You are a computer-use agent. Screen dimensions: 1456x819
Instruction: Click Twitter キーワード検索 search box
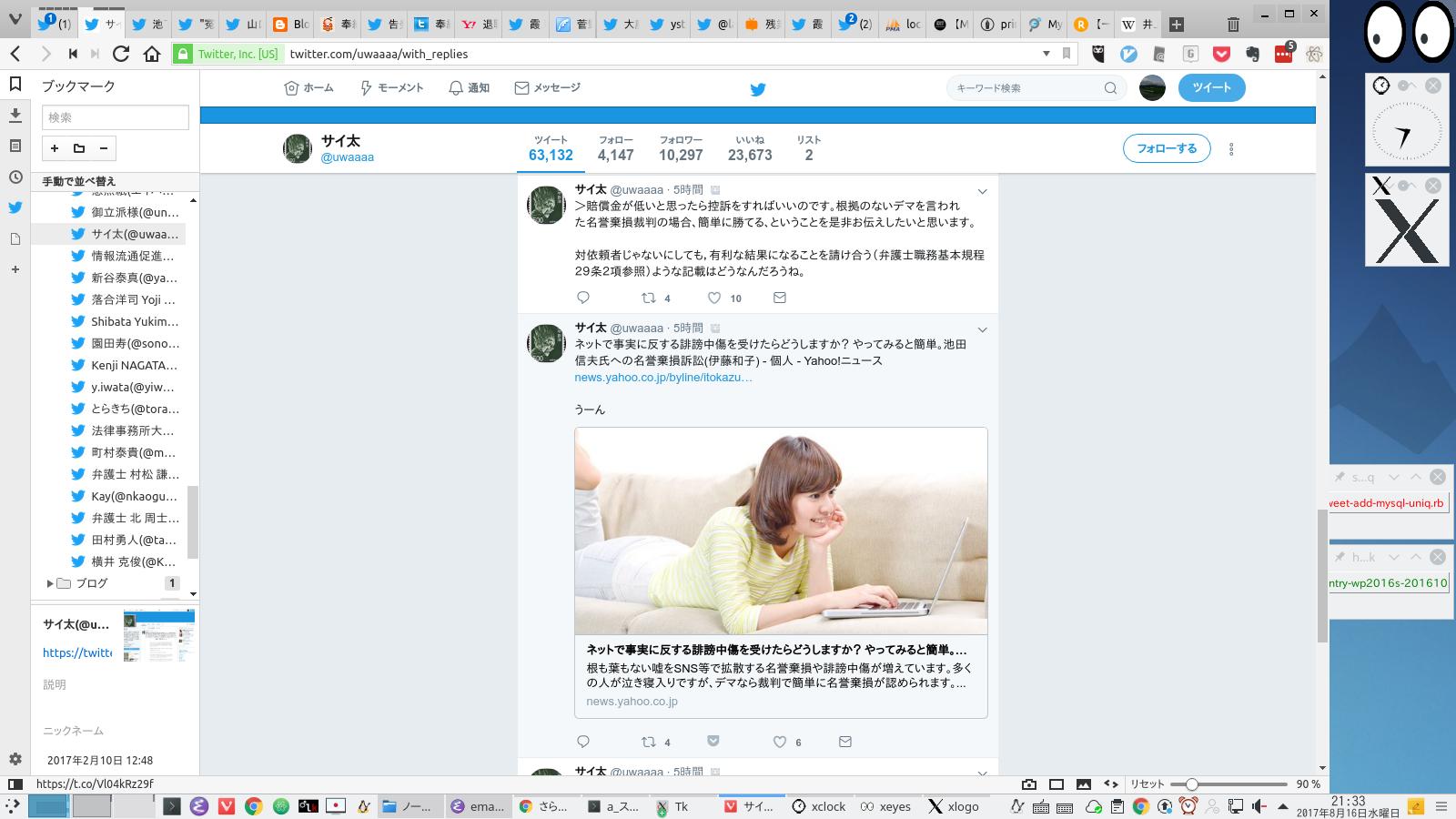click(x=1036, y=87)
